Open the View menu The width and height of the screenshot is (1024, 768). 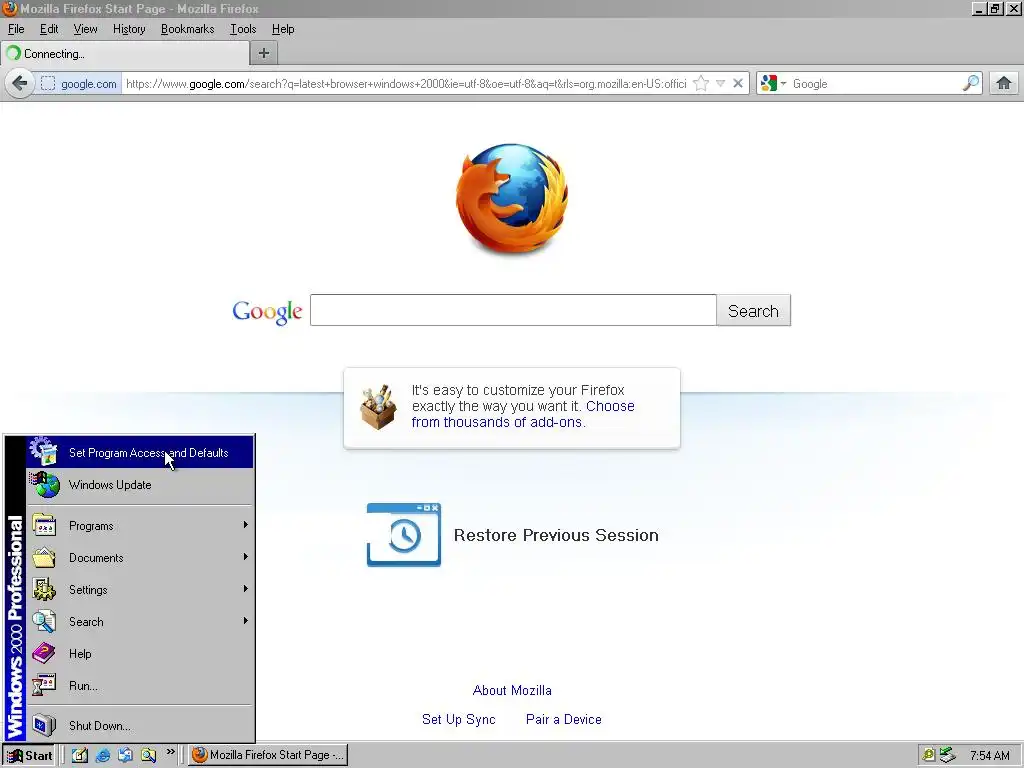tap(85, 29)
